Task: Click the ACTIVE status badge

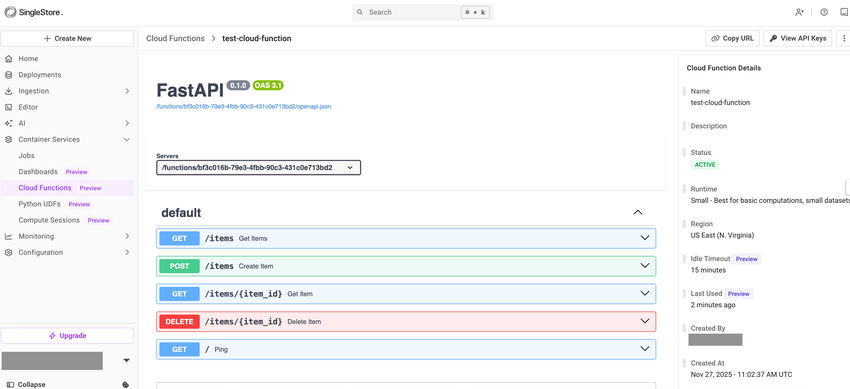Action: [705, 165]
